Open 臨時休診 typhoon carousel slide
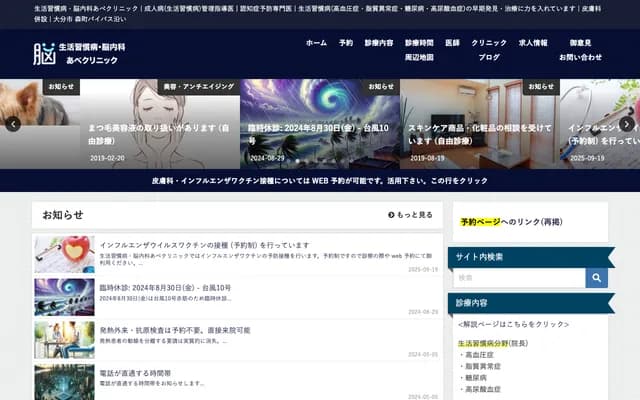The width and height of the screenshot is (640, 400). point(320,124)
